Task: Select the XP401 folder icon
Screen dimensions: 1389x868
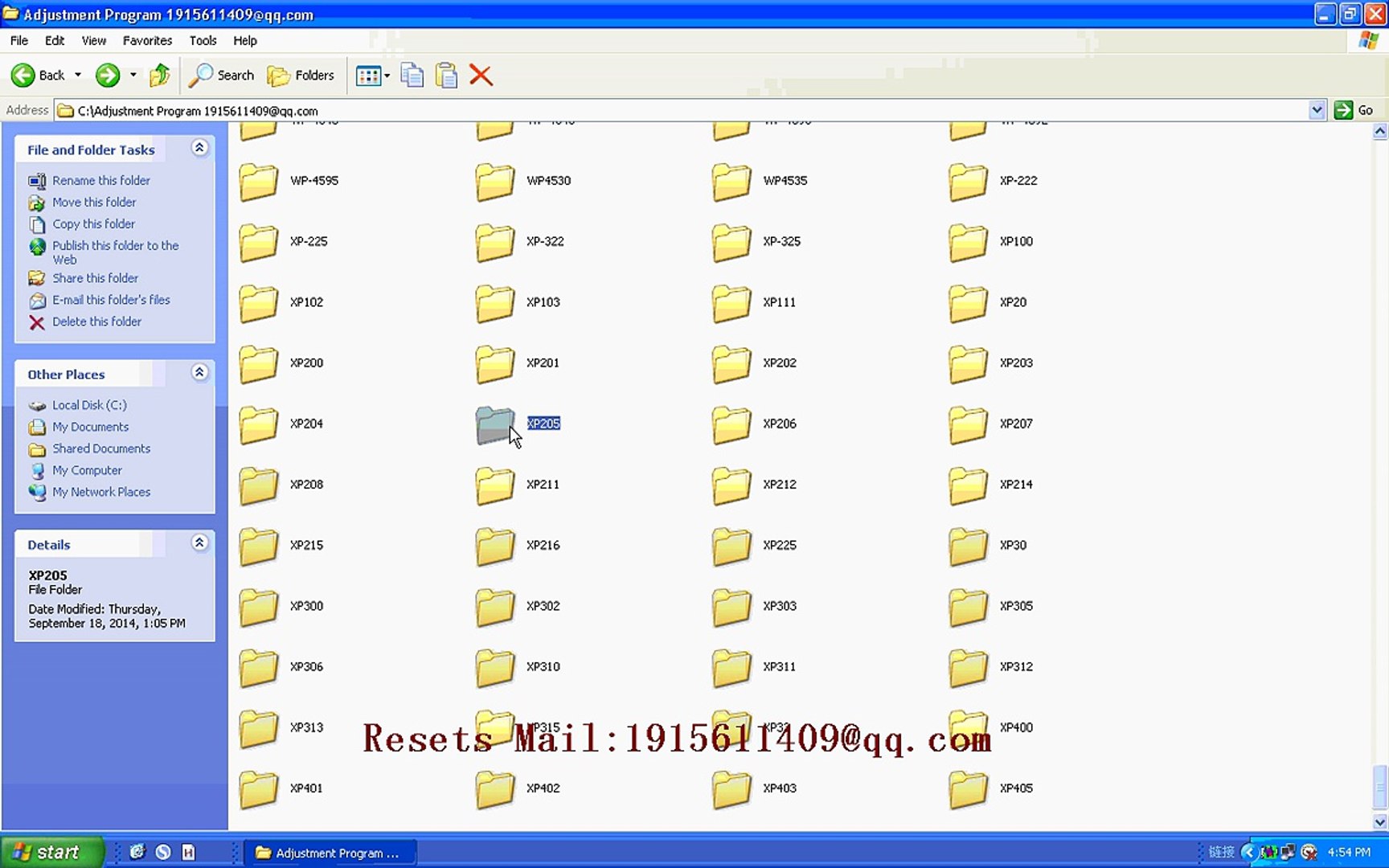Action: tap(258, 789)
